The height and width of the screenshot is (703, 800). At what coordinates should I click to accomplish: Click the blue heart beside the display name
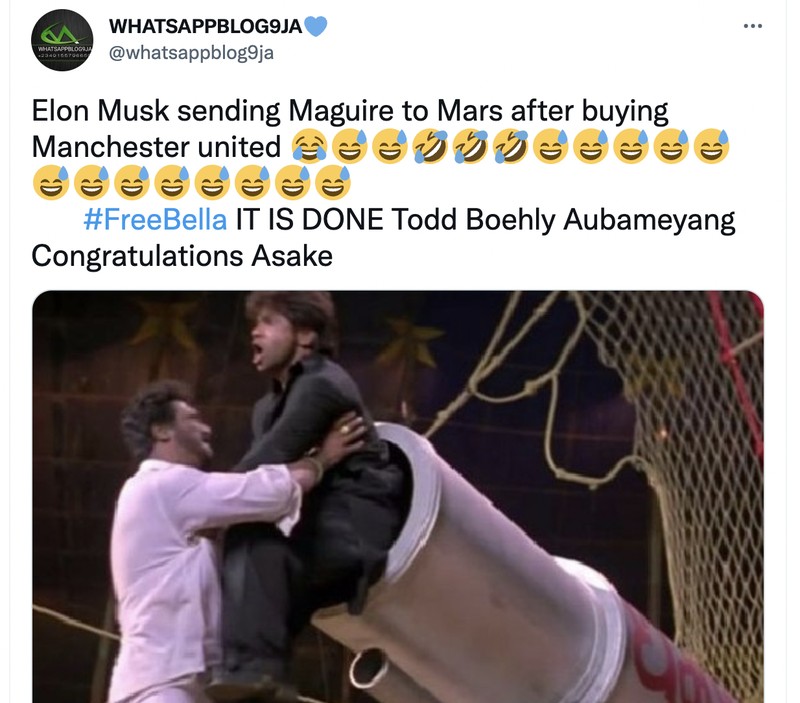[x=315, y=26]
